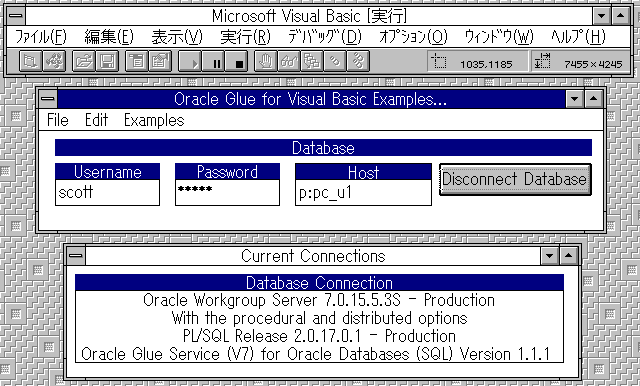640x386 pixels.
Task: Click 'With the procedural and distributed options'
Action: point(319,318)
